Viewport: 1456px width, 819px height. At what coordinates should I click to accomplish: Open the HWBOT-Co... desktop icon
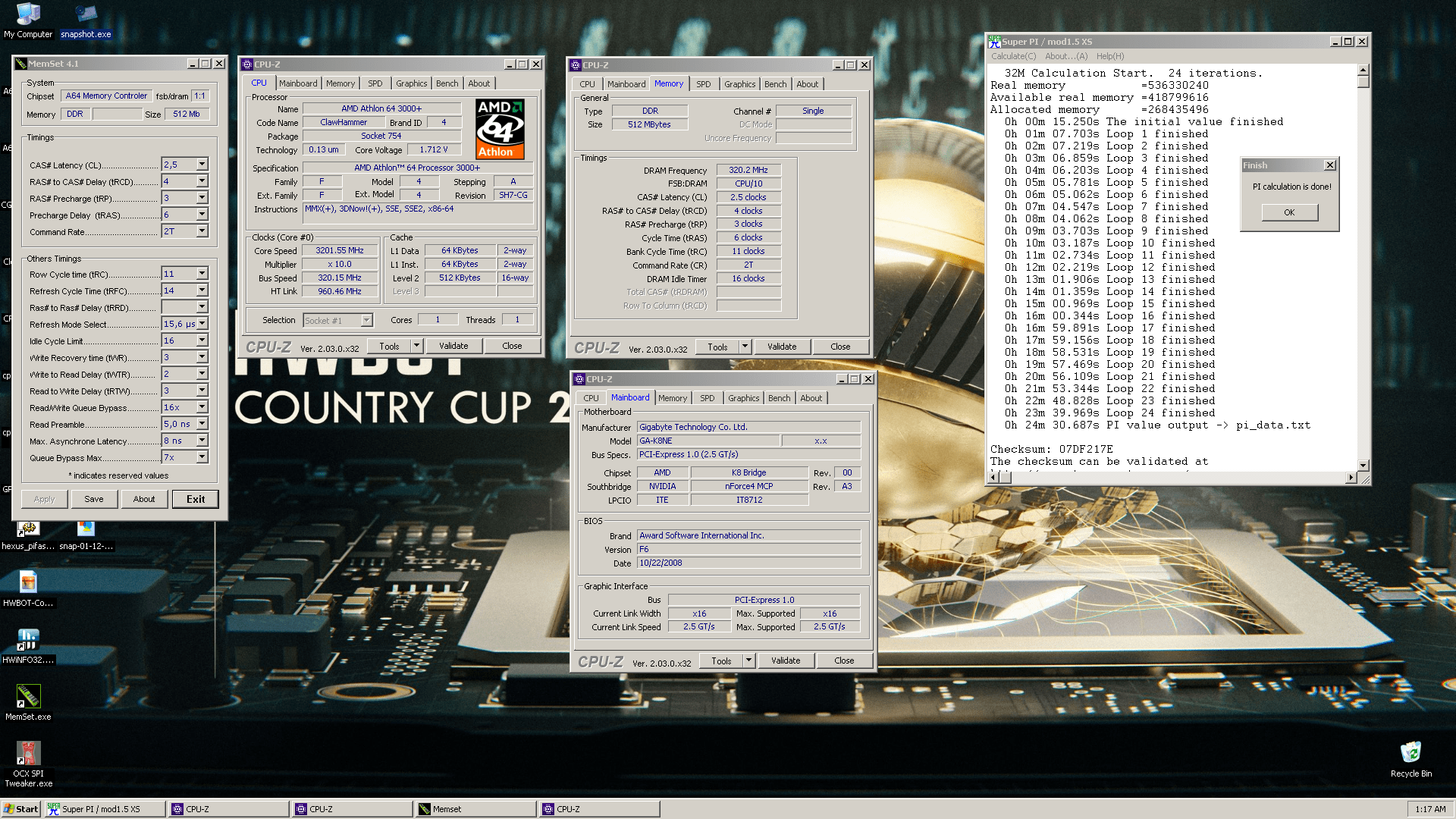(x=28, y=589)
